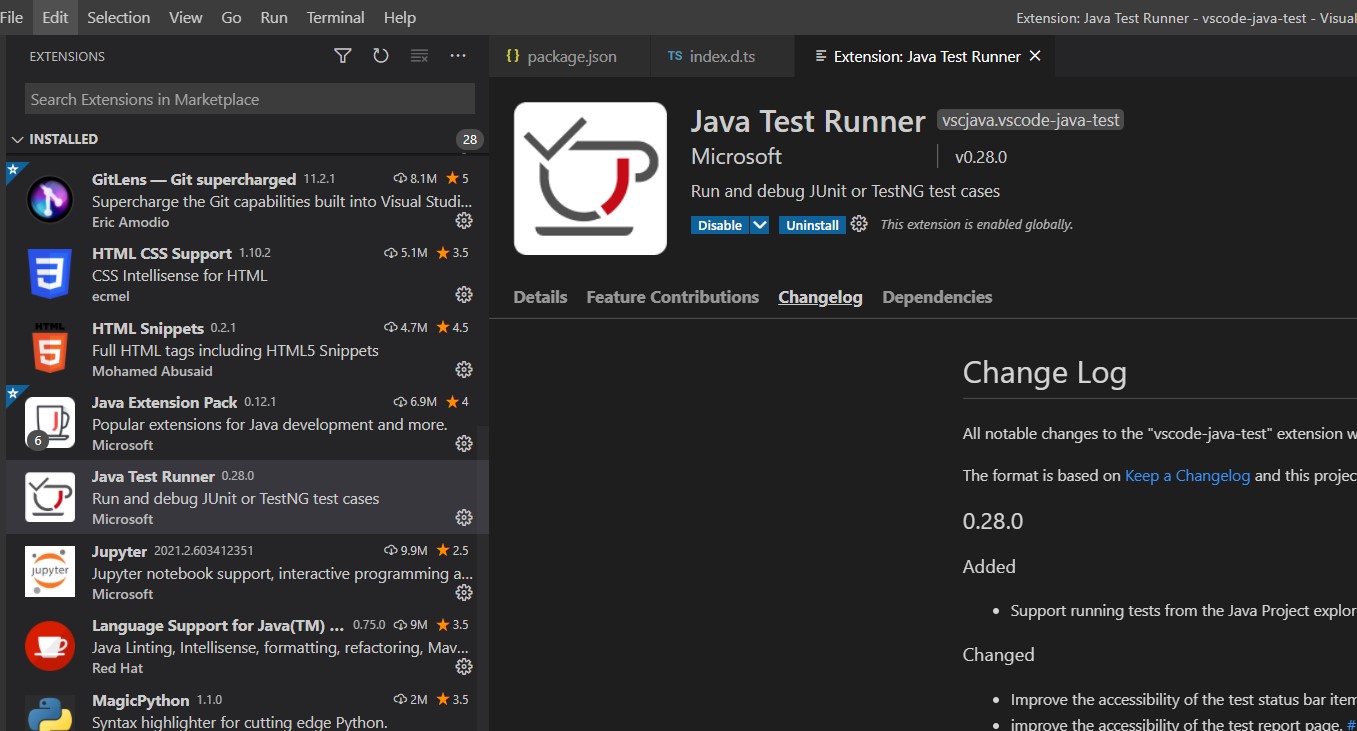Open GitLens manage gear icon
Viewport: 1357px width, 731px height.
pyautogui.click(x=464, y=221)
